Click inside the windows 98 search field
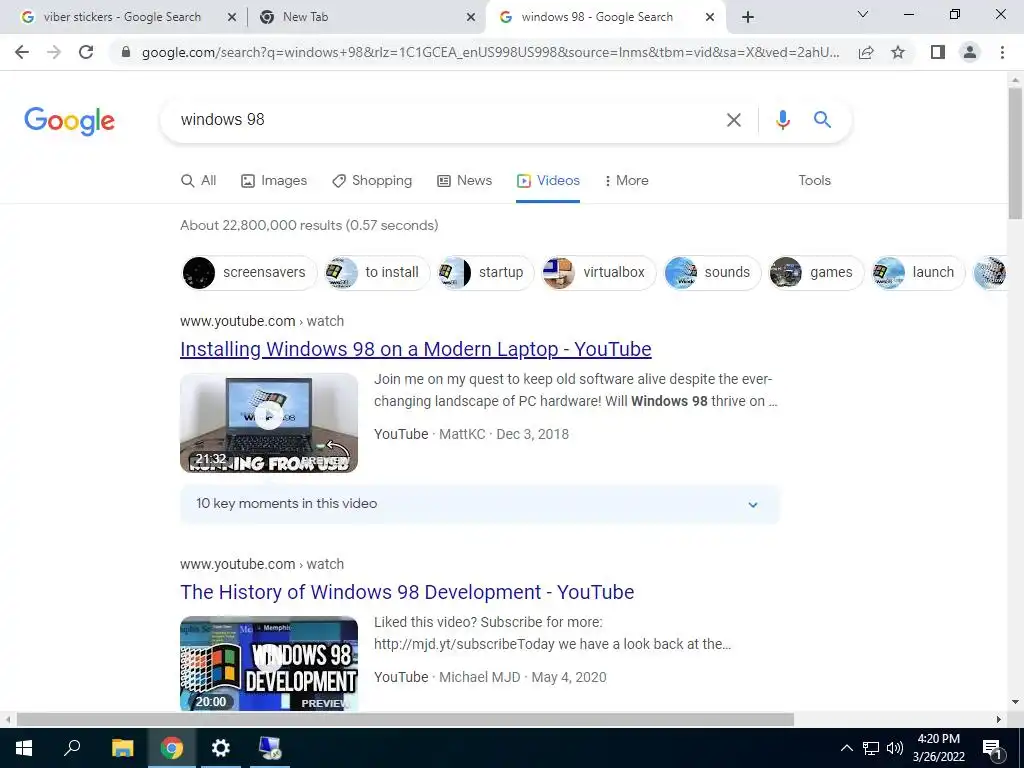The height and width of the screenshot is (768, 1024). 444,120
